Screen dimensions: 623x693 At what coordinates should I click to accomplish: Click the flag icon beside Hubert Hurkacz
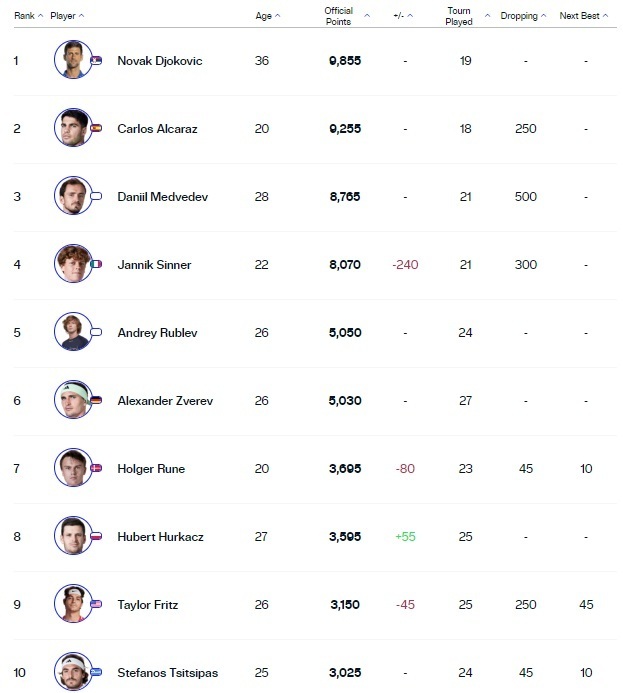pos(96,537)
